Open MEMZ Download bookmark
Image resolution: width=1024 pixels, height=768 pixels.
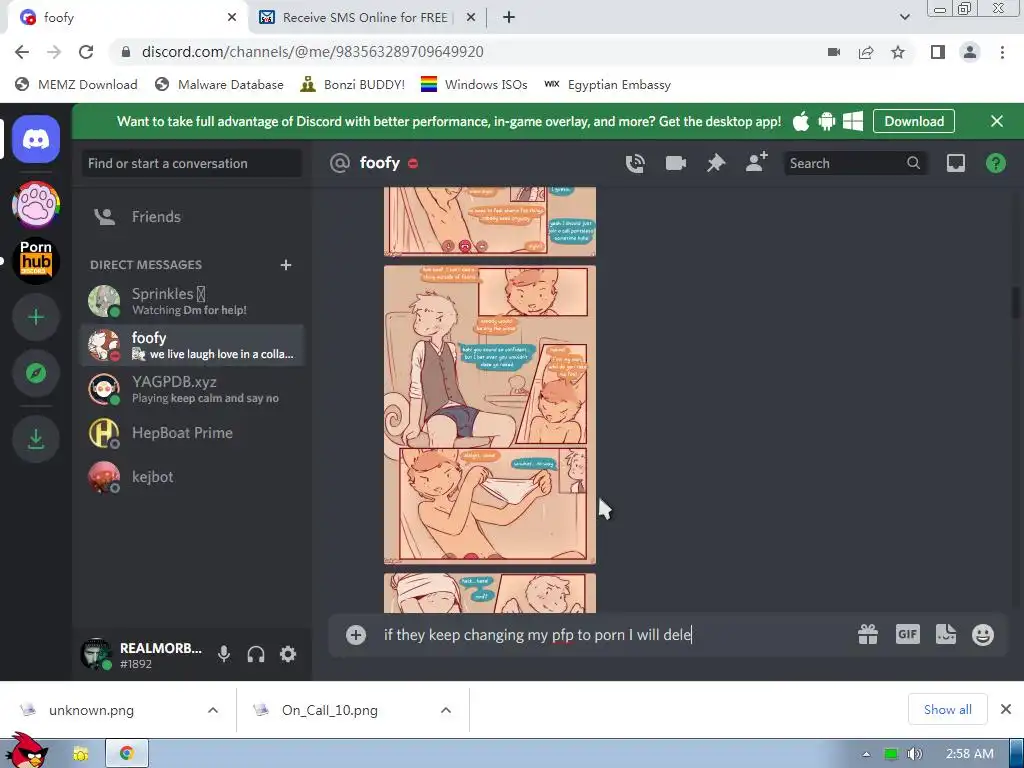76,84
